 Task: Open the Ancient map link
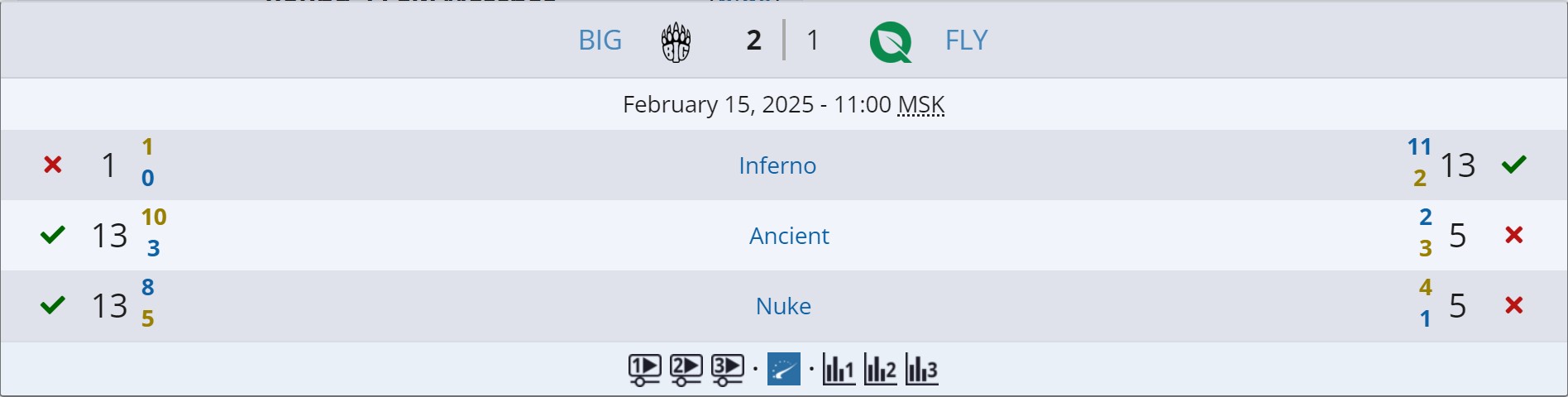click(x=789, y=236)
